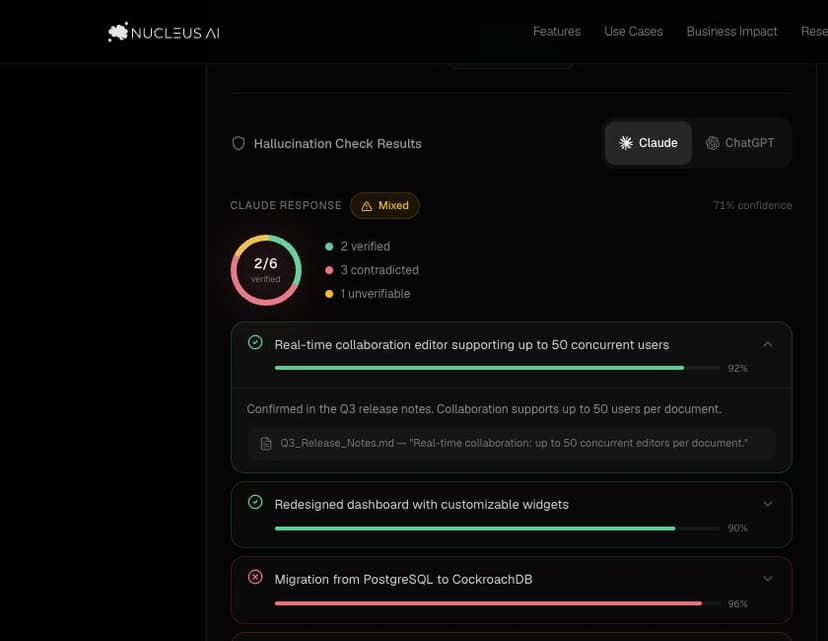Click the "Hallucination Check Results" heading
This screenshot has width=828, height=641.
pyautogui.click(x=337, y=144)
